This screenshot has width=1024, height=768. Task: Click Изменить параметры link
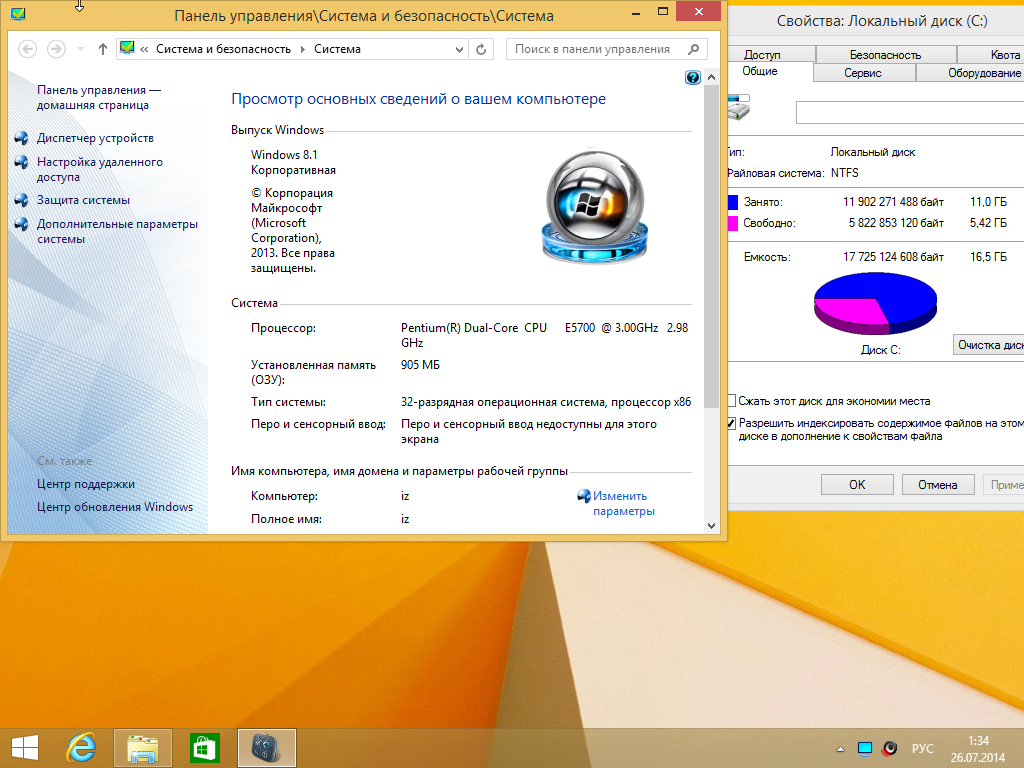624,504
